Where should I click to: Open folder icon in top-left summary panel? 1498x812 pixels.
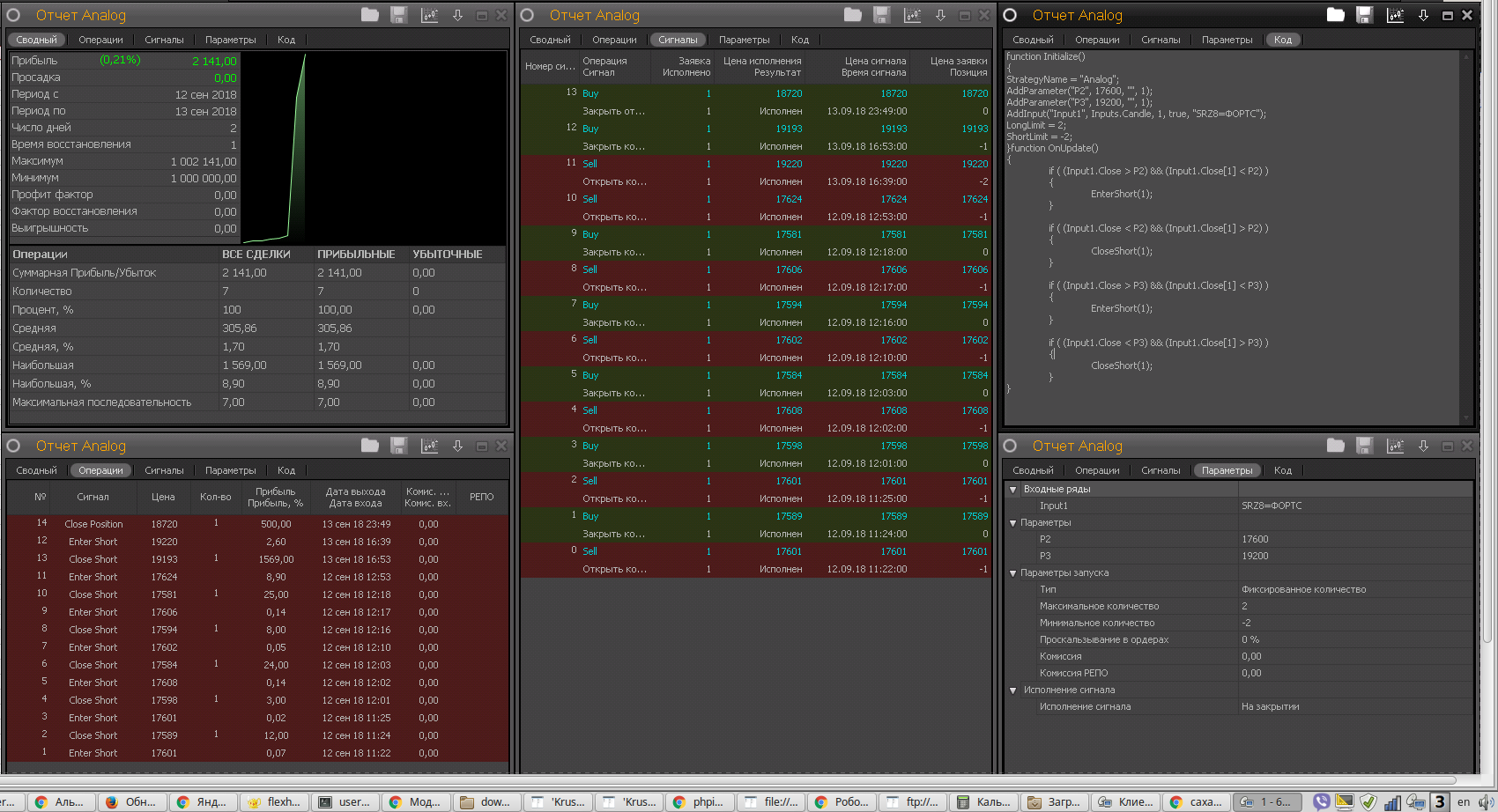pos(370,15)
